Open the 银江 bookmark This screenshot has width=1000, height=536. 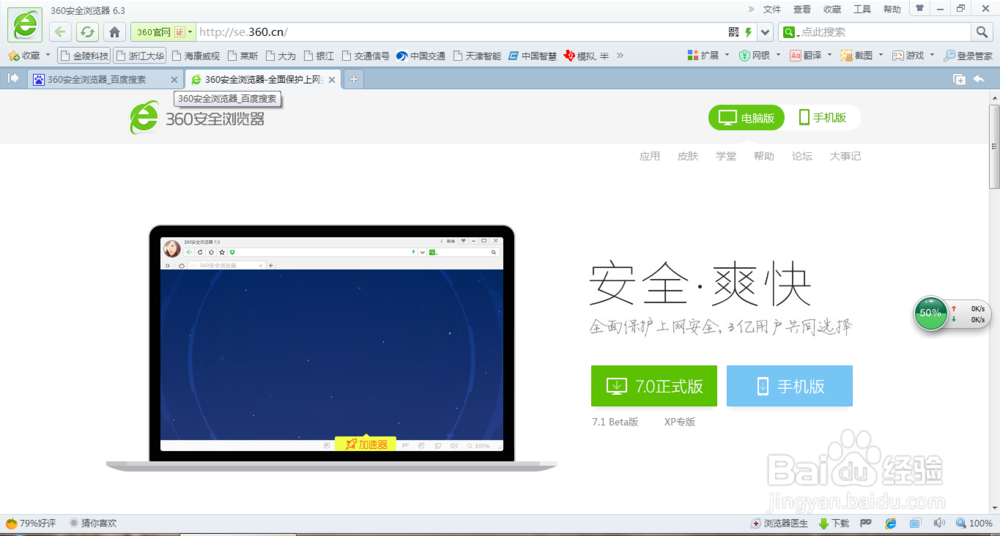319,56
